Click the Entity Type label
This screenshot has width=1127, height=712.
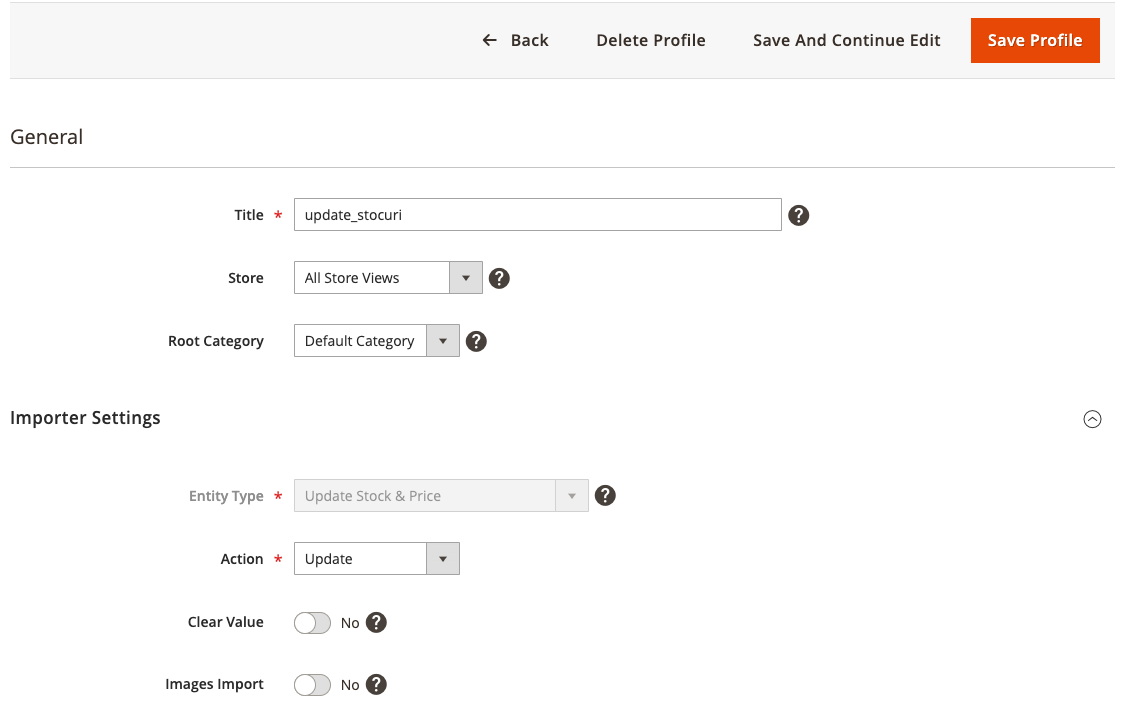click(226, 496)
